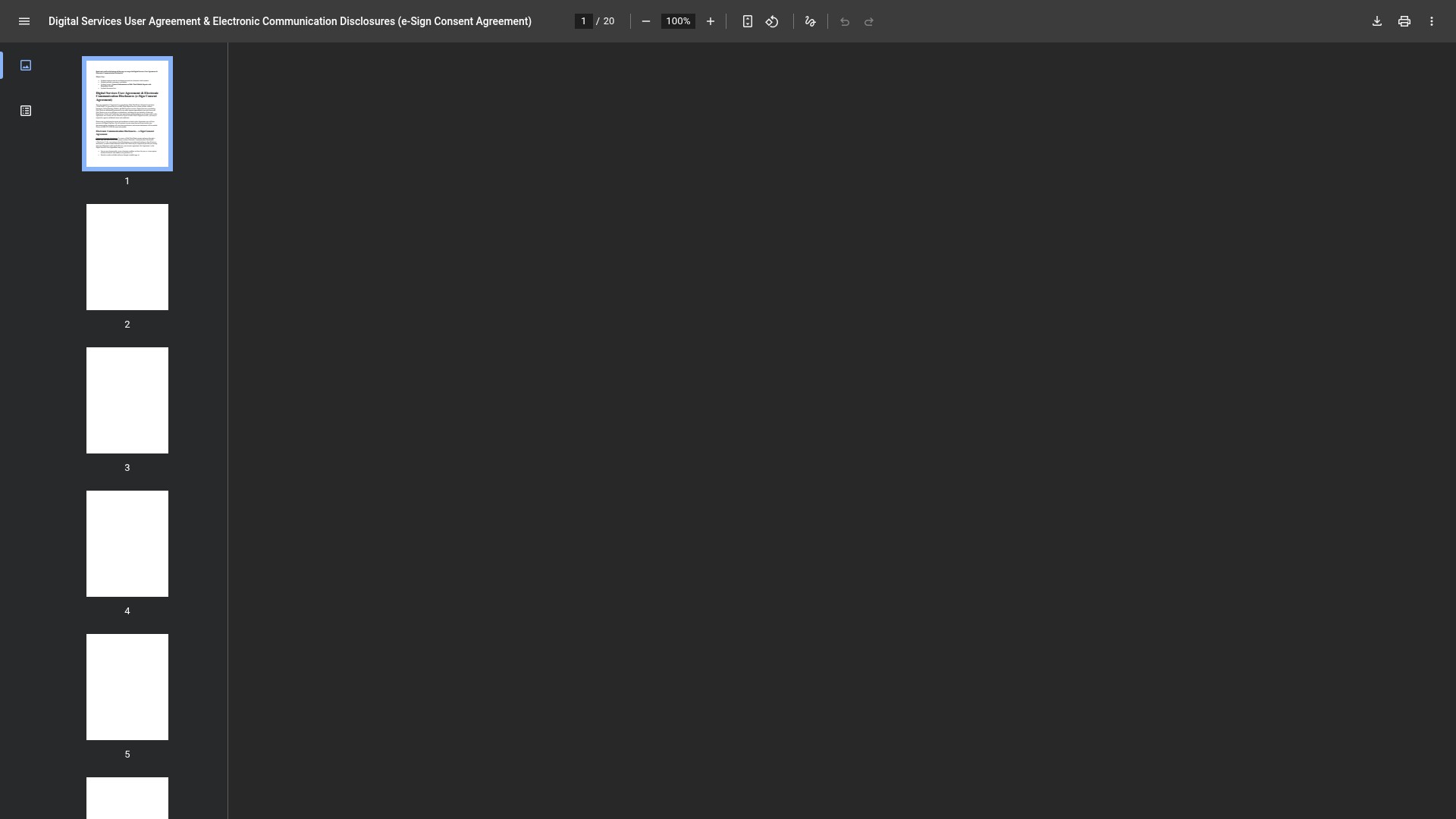Open the more actions three-dot menu
The image size is (1456, 819).
[1432, 21]
